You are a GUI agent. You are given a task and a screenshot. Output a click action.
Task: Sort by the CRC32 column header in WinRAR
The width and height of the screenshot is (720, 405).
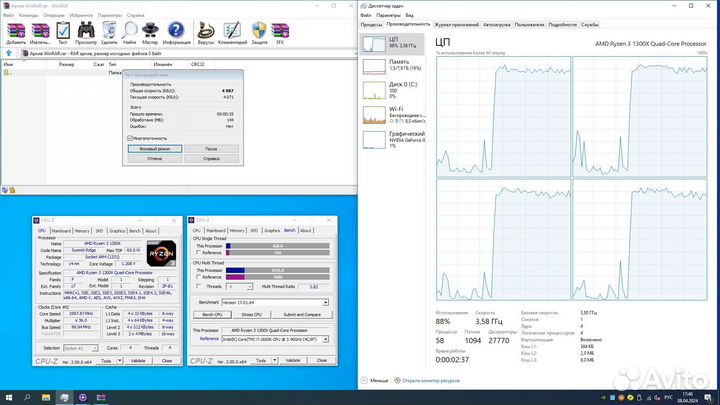(x=197, y=64)
